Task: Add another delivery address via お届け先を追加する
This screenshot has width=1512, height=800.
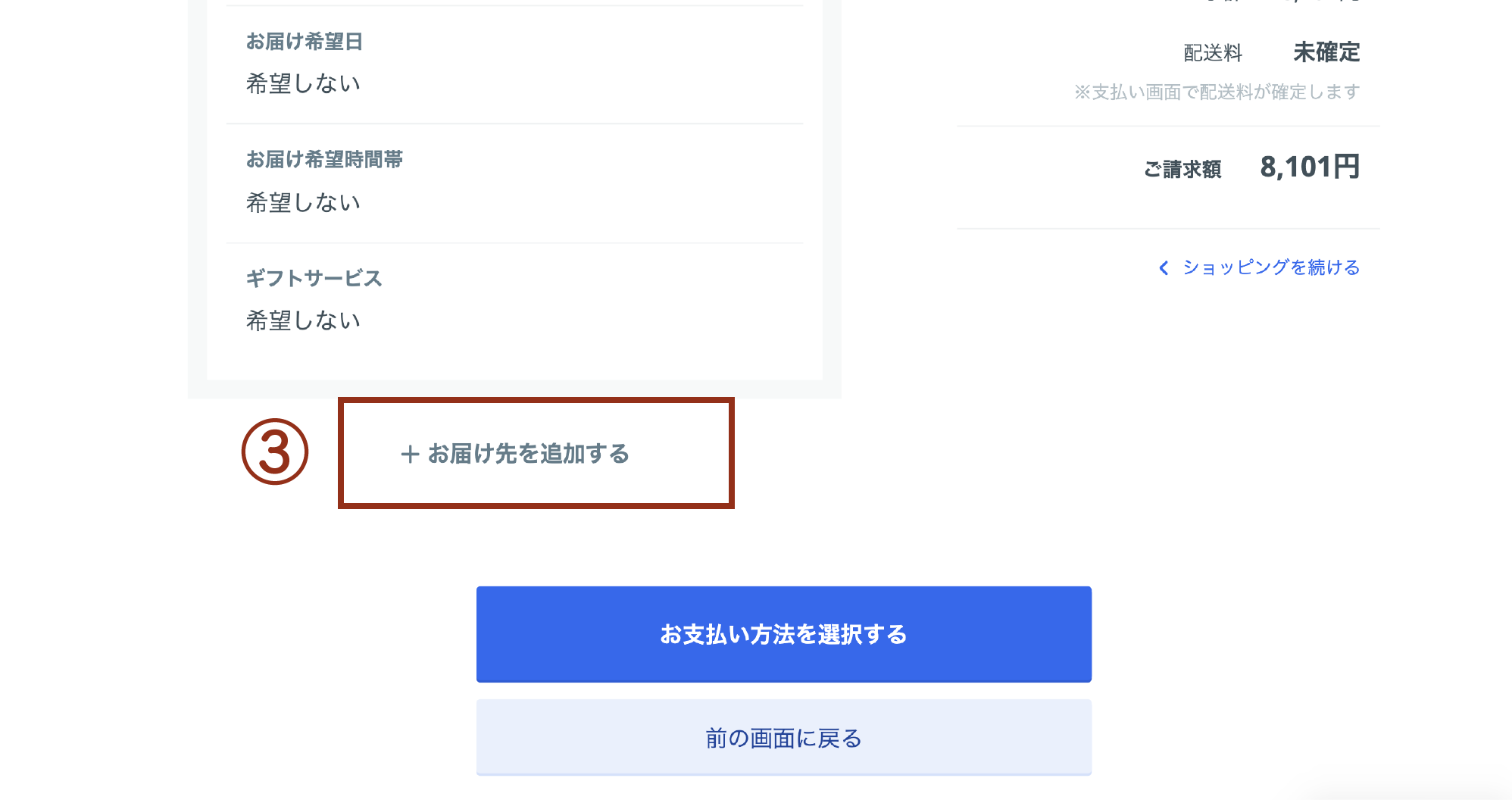Action: tap(515, 454)
